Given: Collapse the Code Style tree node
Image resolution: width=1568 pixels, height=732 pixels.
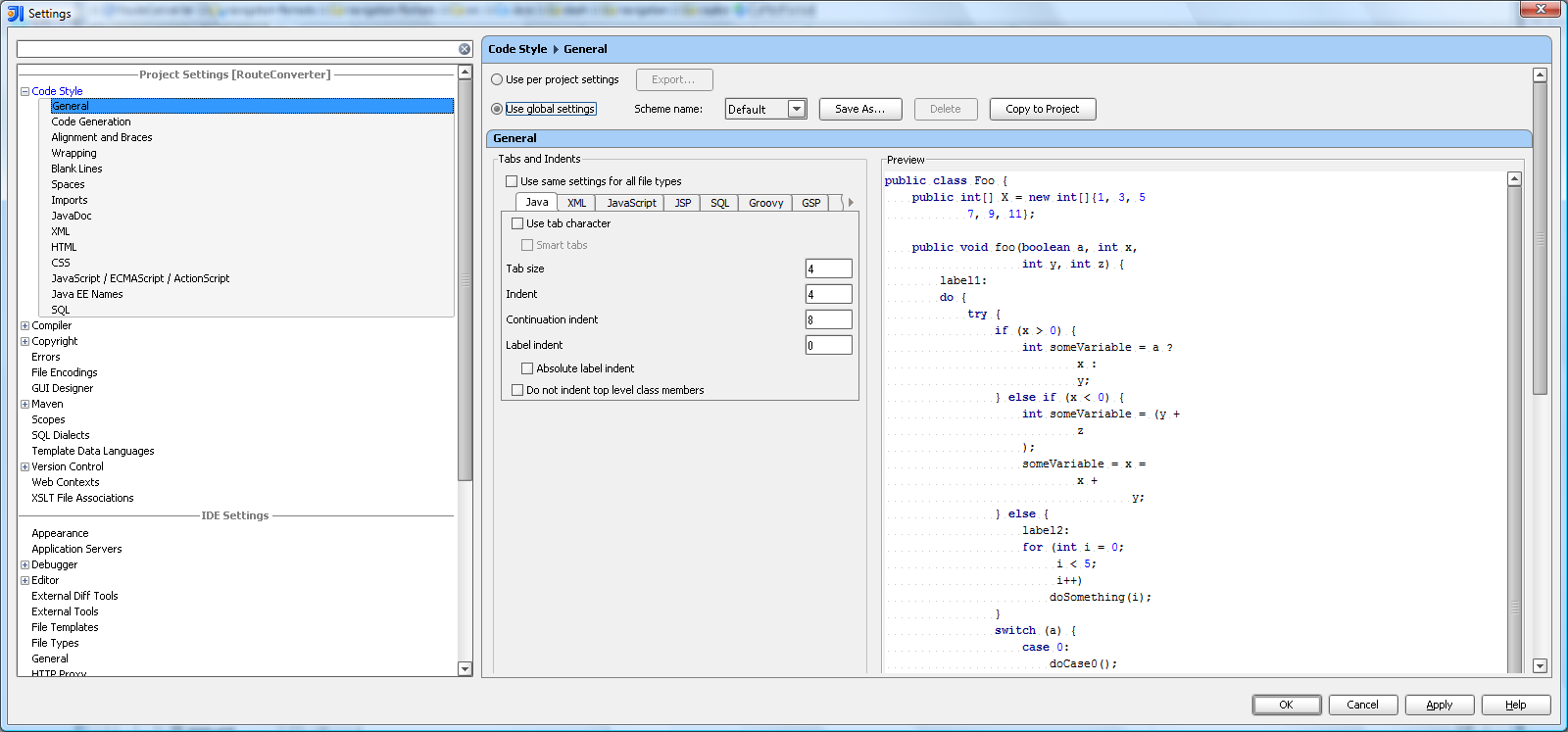Looking at the screenshot, I should coord(24,91).
